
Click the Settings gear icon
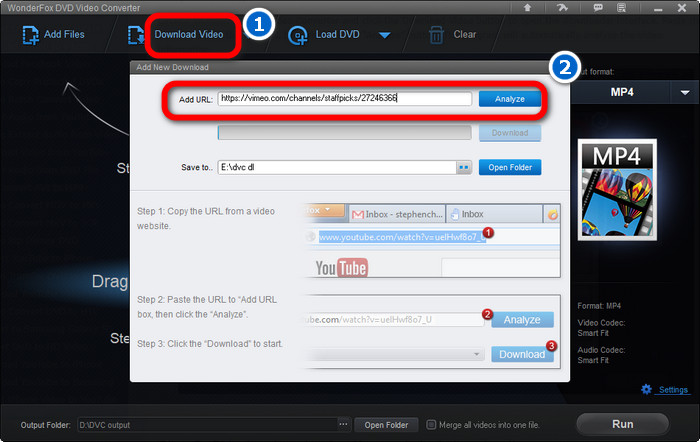(x=646, y=389)
